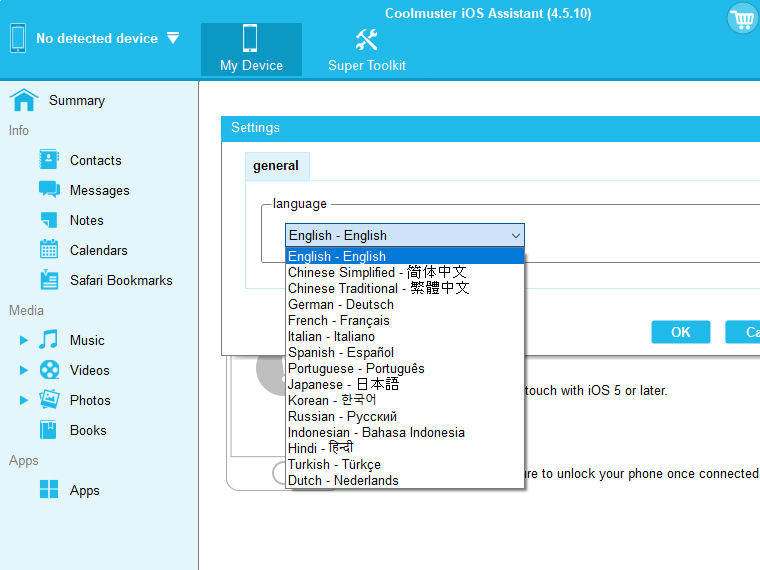The height and width of the screenshot is (570, 760).
Task: Expand the Photos tree node
Action: (x=23, y=400)
